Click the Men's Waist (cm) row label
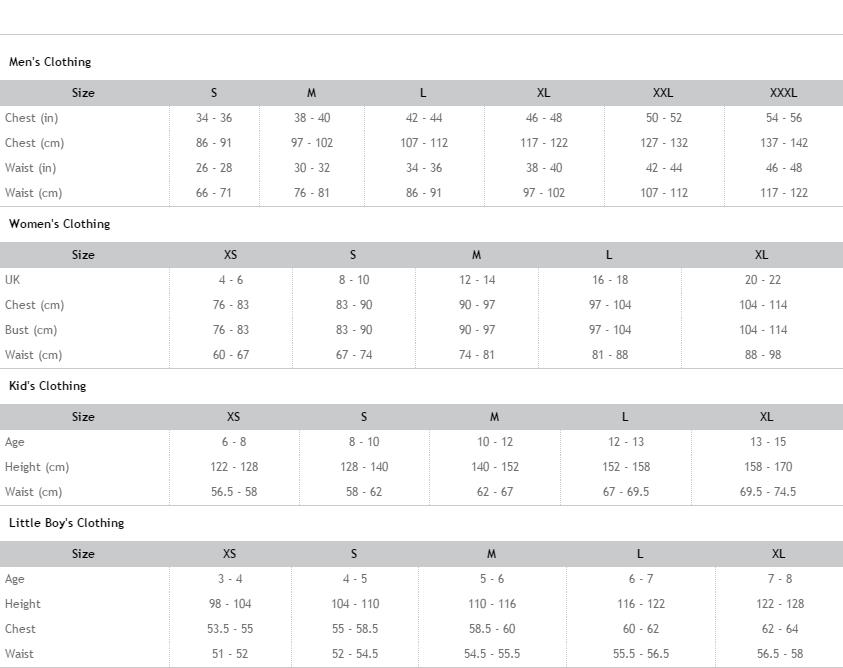Viewport: 843px width, 668px height. pos(33,193)
